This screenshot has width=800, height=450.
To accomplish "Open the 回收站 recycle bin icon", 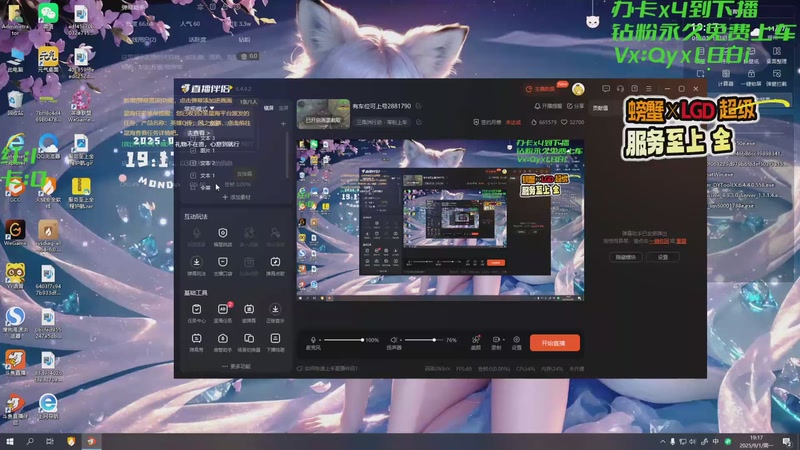I will pos(15,103).
